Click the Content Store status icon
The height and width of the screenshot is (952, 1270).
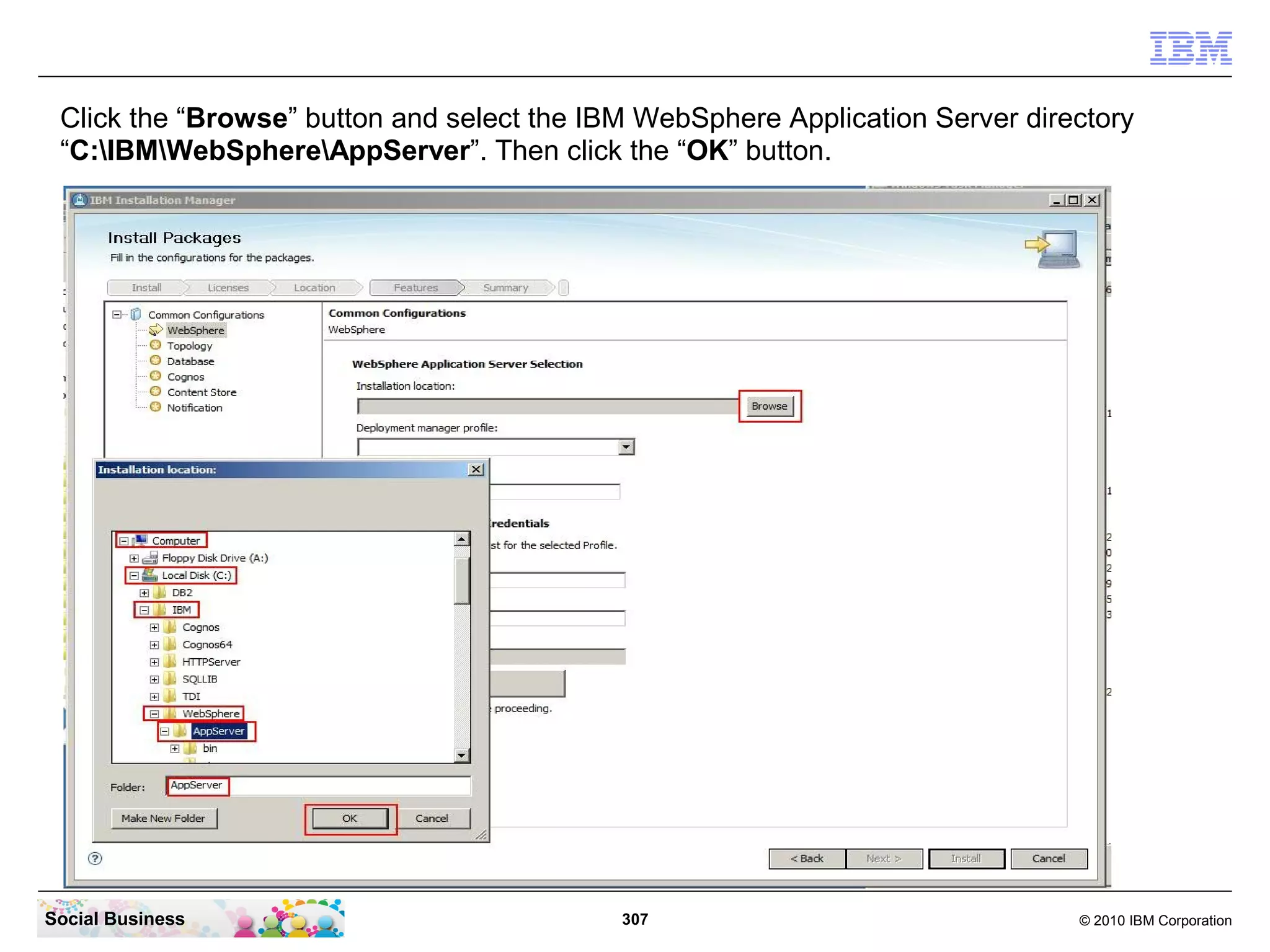(156, 392)
